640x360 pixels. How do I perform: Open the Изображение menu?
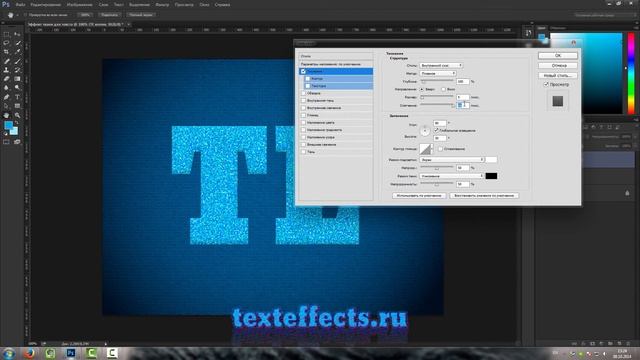tap(80, 5)
